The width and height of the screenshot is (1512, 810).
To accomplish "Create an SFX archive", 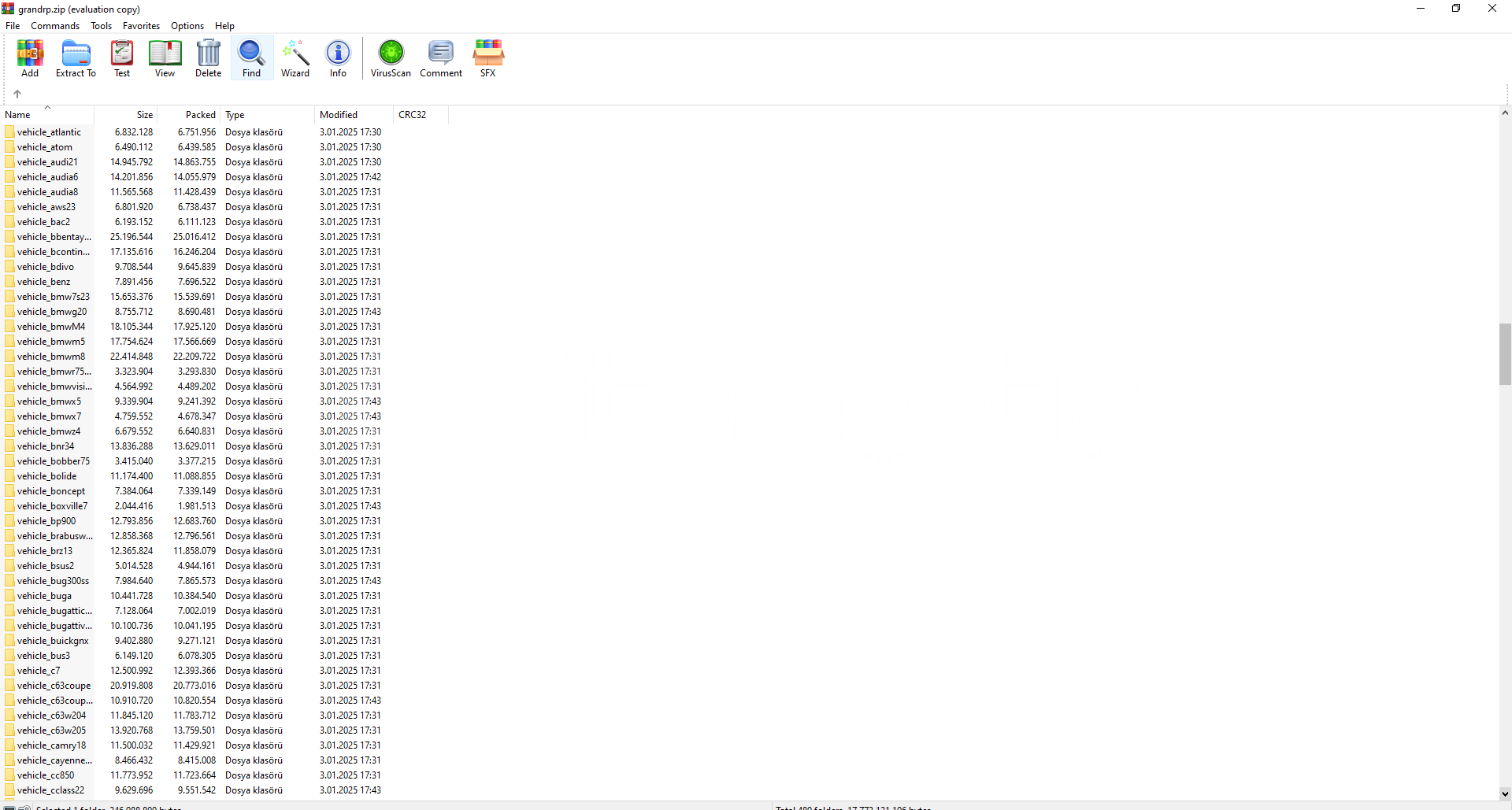I will tap(488, 58).
